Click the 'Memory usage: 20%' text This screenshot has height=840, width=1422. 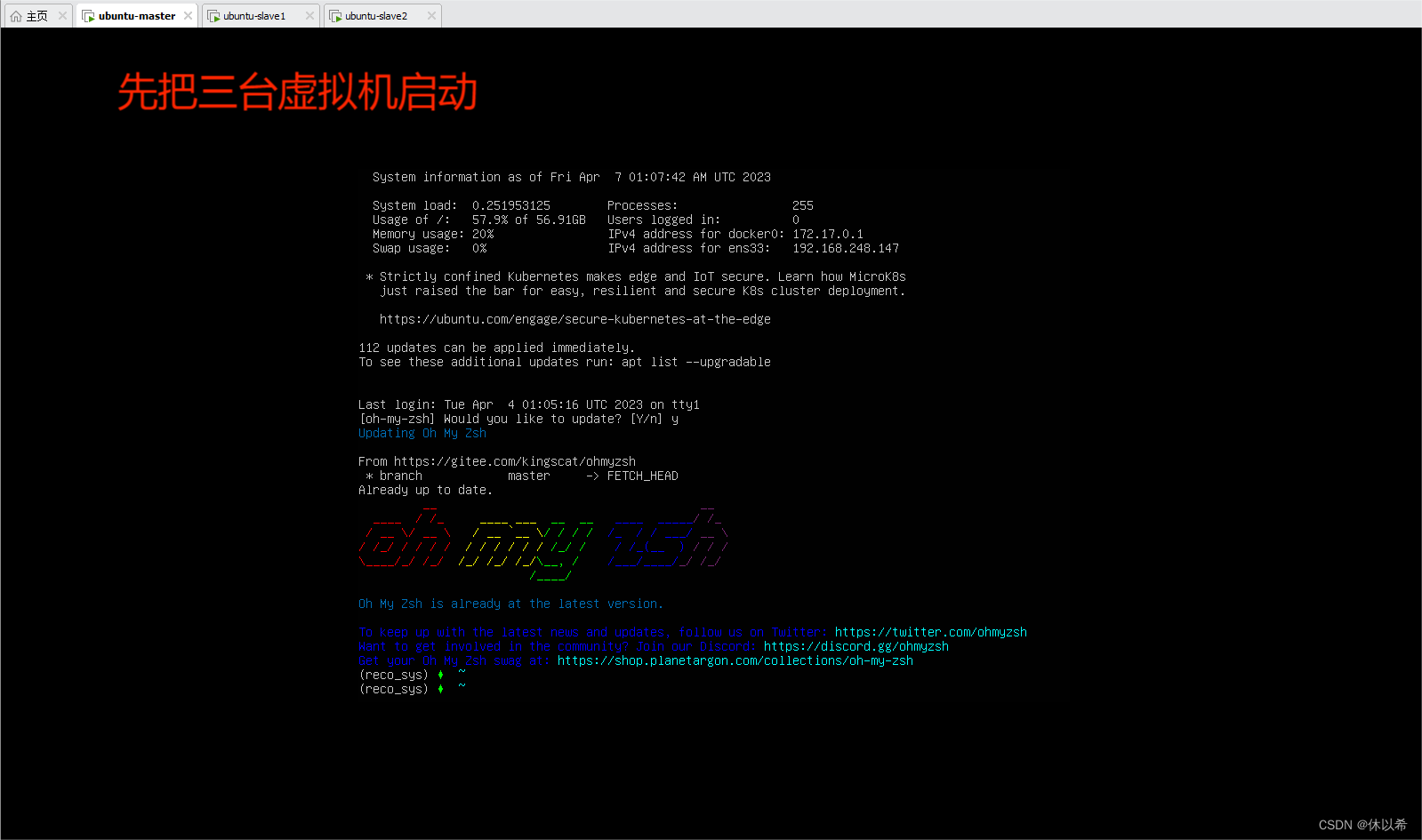click(432, 234)
